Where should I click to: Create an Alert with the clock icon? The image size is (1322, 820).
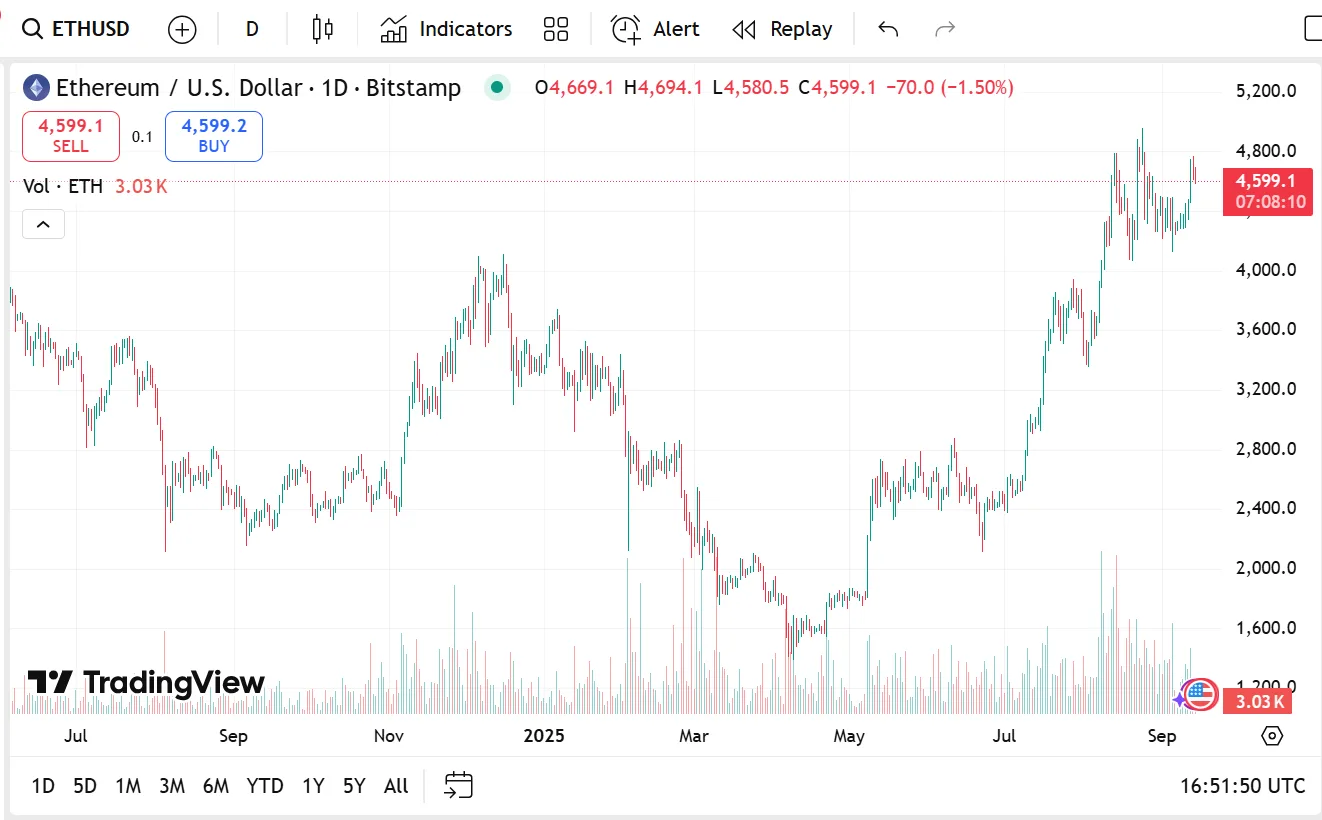[x=655, y=29]
